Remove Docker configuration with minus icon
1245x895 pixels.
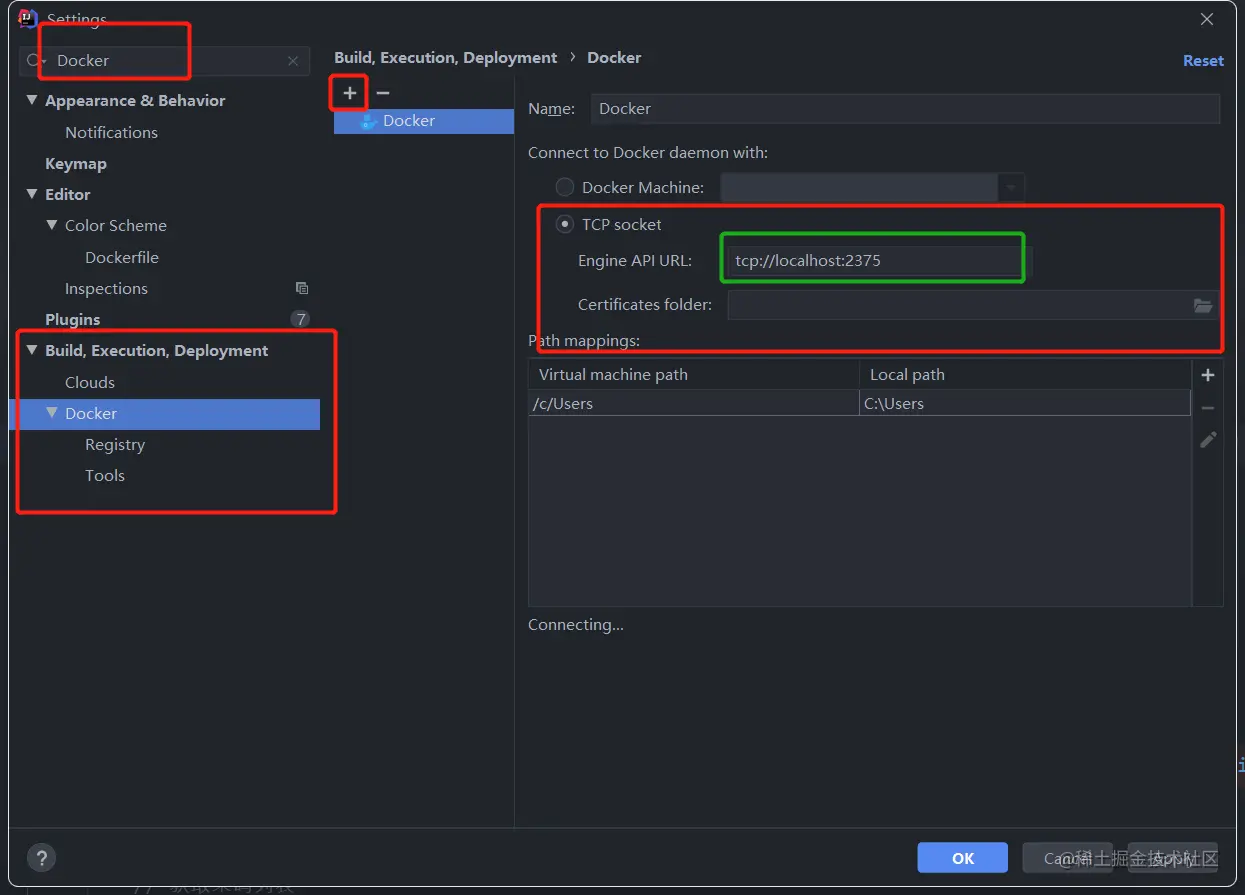(383, 93)
